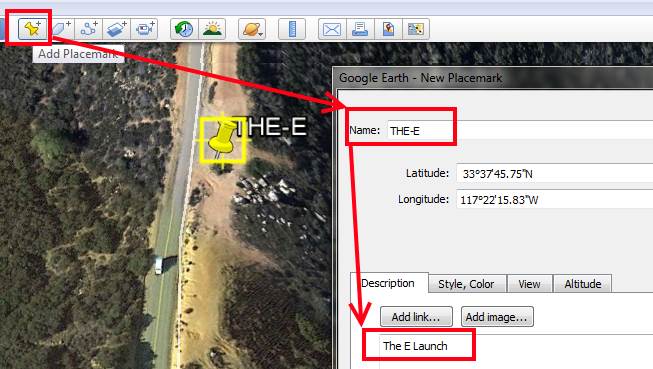Select the Add Path tool
Screen dimensions: 653x369
point(89,29)
